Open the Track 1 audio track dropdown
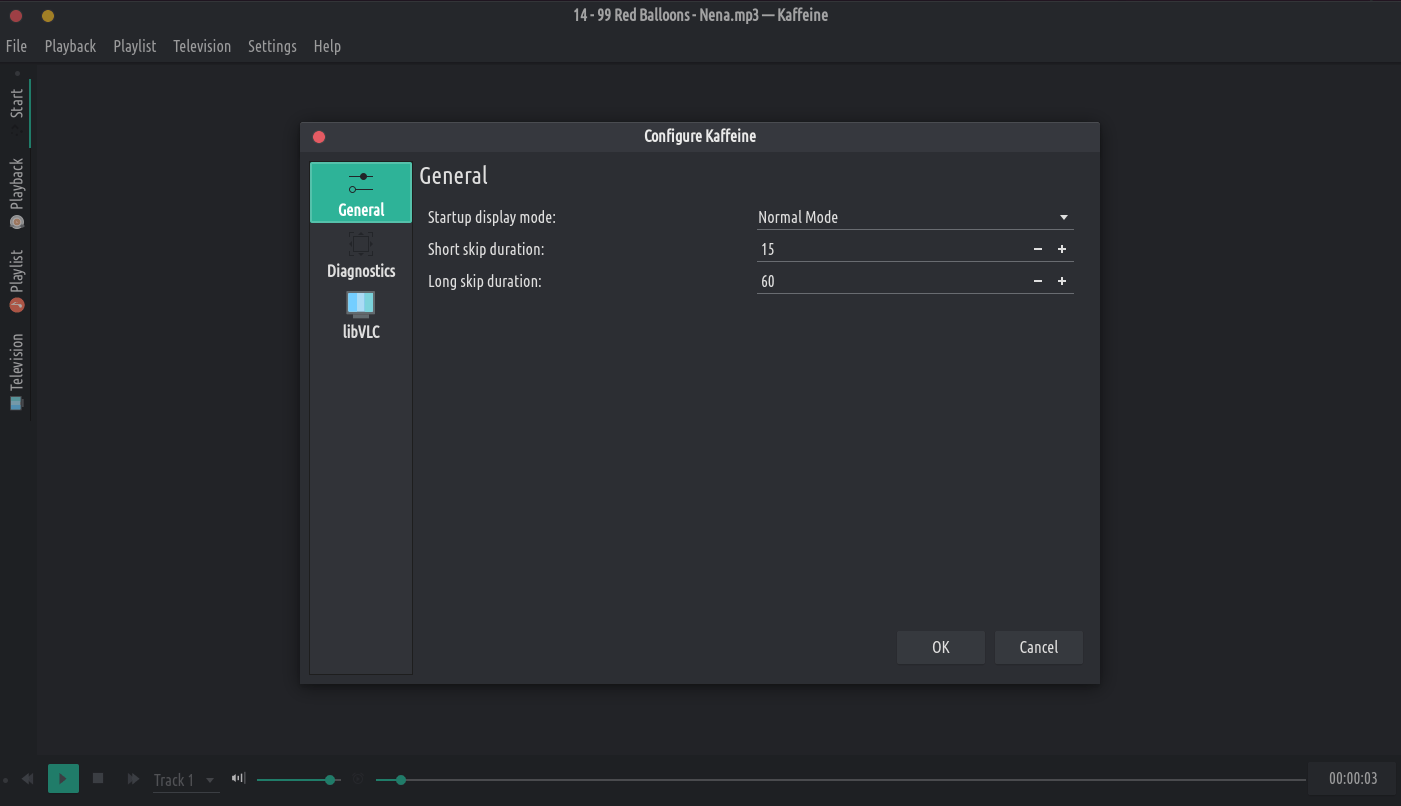Viewport: 1401px width, 806px height. point(186,780)
